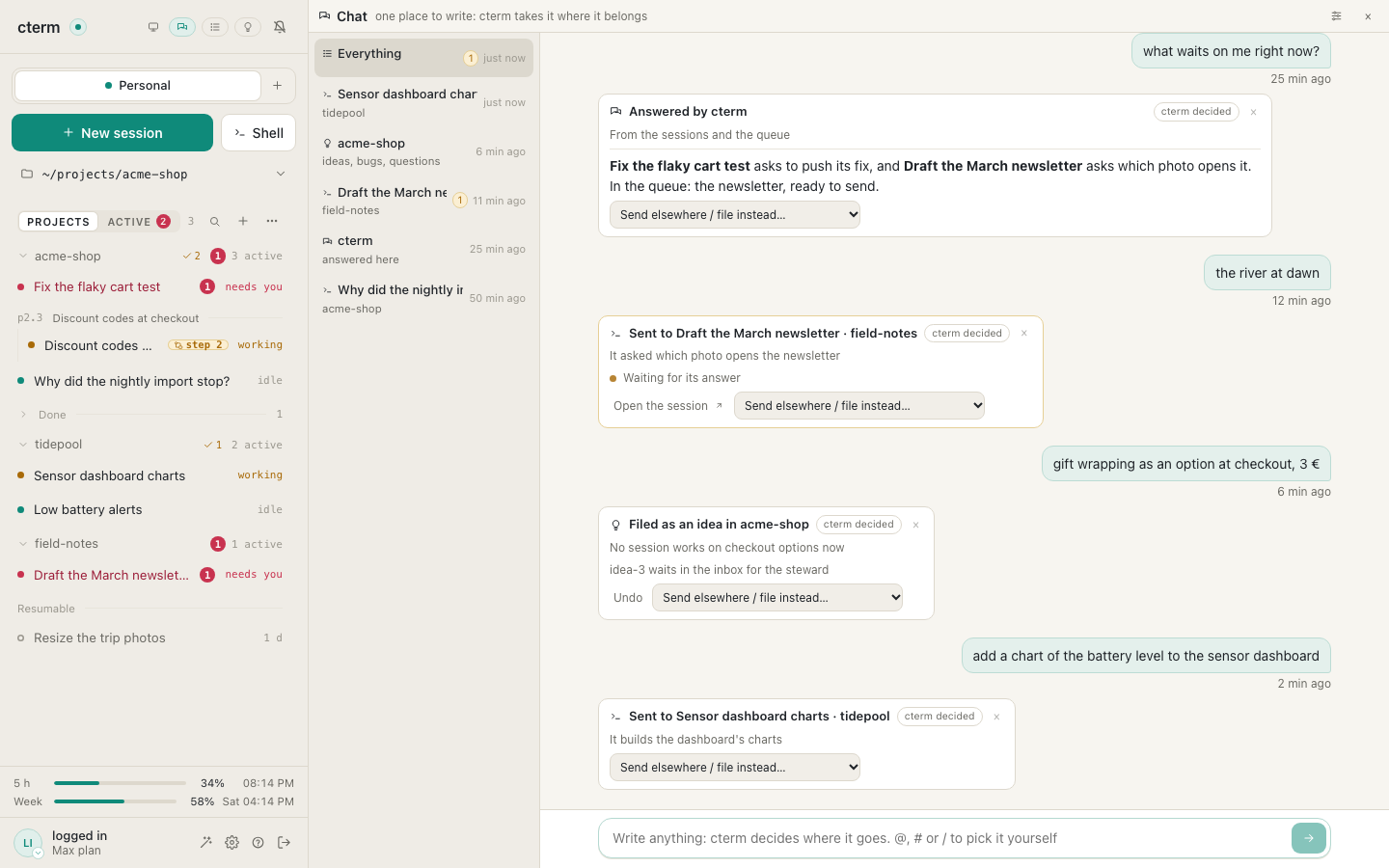Open the Send elsewhere dropdown beside Open the session

click(859, 406)
